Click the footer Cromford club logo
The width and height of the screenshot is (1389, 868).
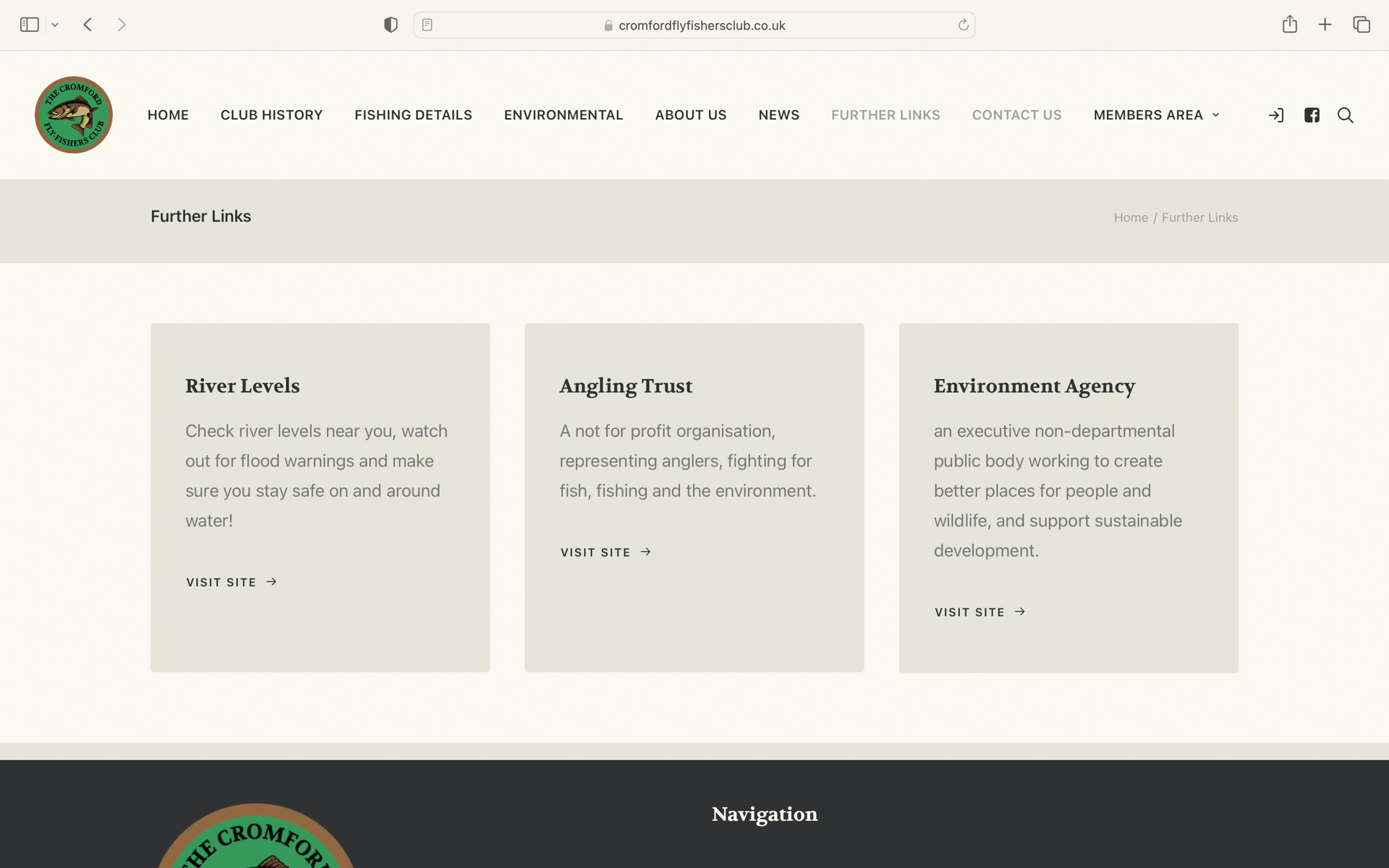tap(255, 835)
